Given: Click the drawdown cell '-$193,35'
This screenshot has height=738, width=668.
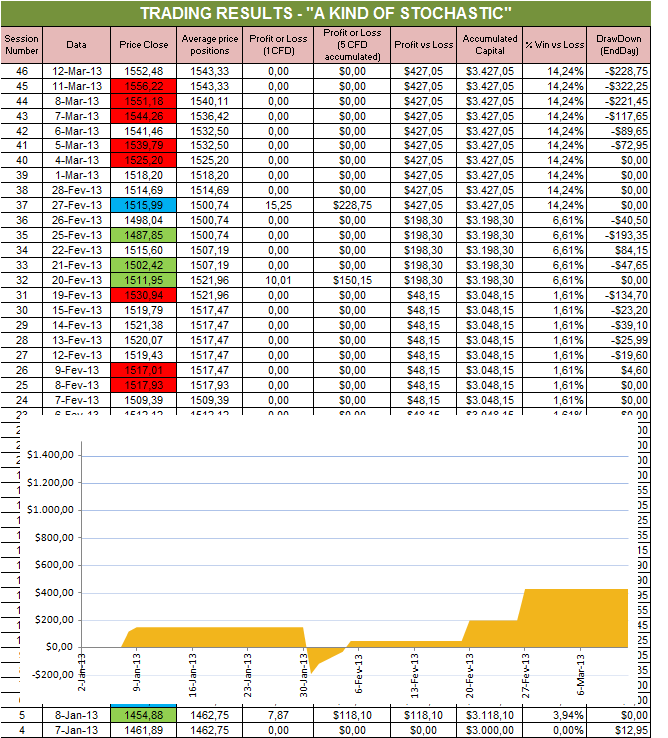Looking at the screenshot, I should (619, 235).
